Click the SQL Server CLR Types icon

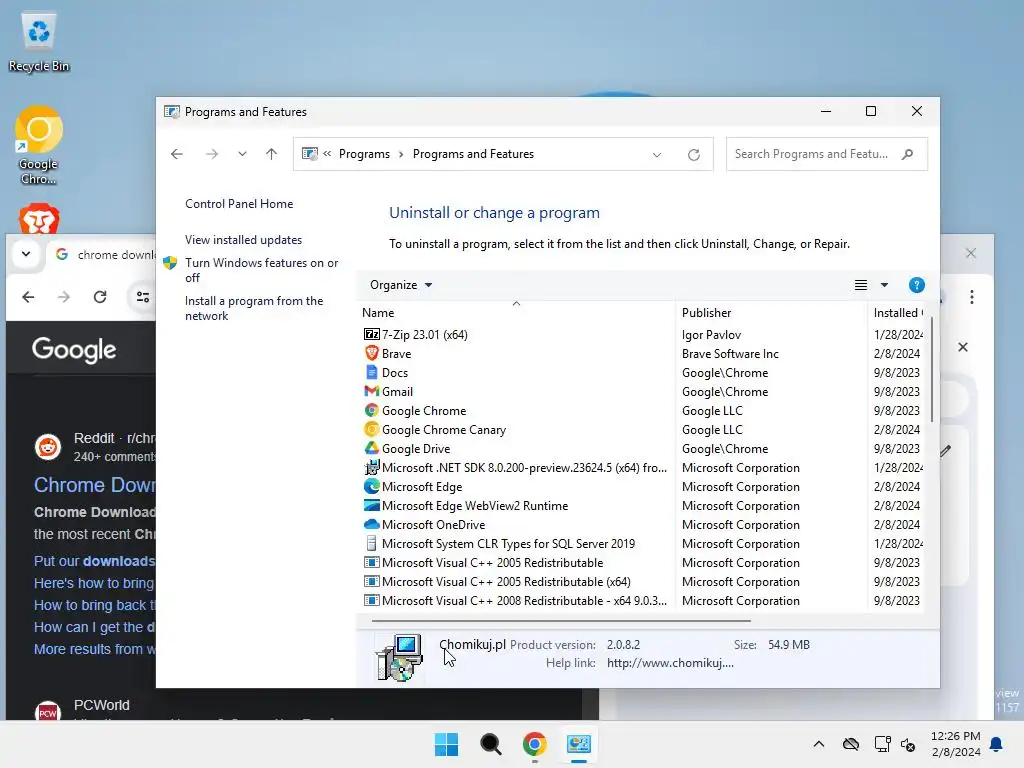(x=371, y=543)
